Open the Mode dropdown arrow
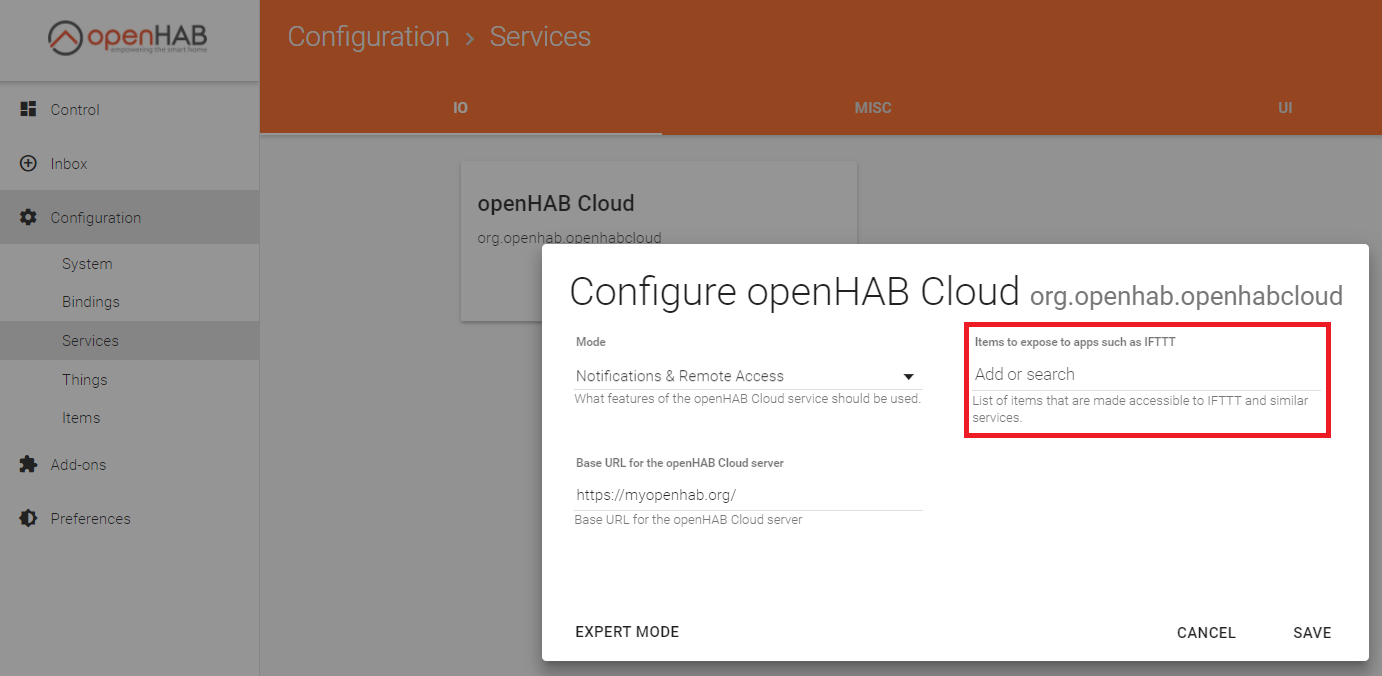The image size is (1382, 676). (x=908, y=377)
